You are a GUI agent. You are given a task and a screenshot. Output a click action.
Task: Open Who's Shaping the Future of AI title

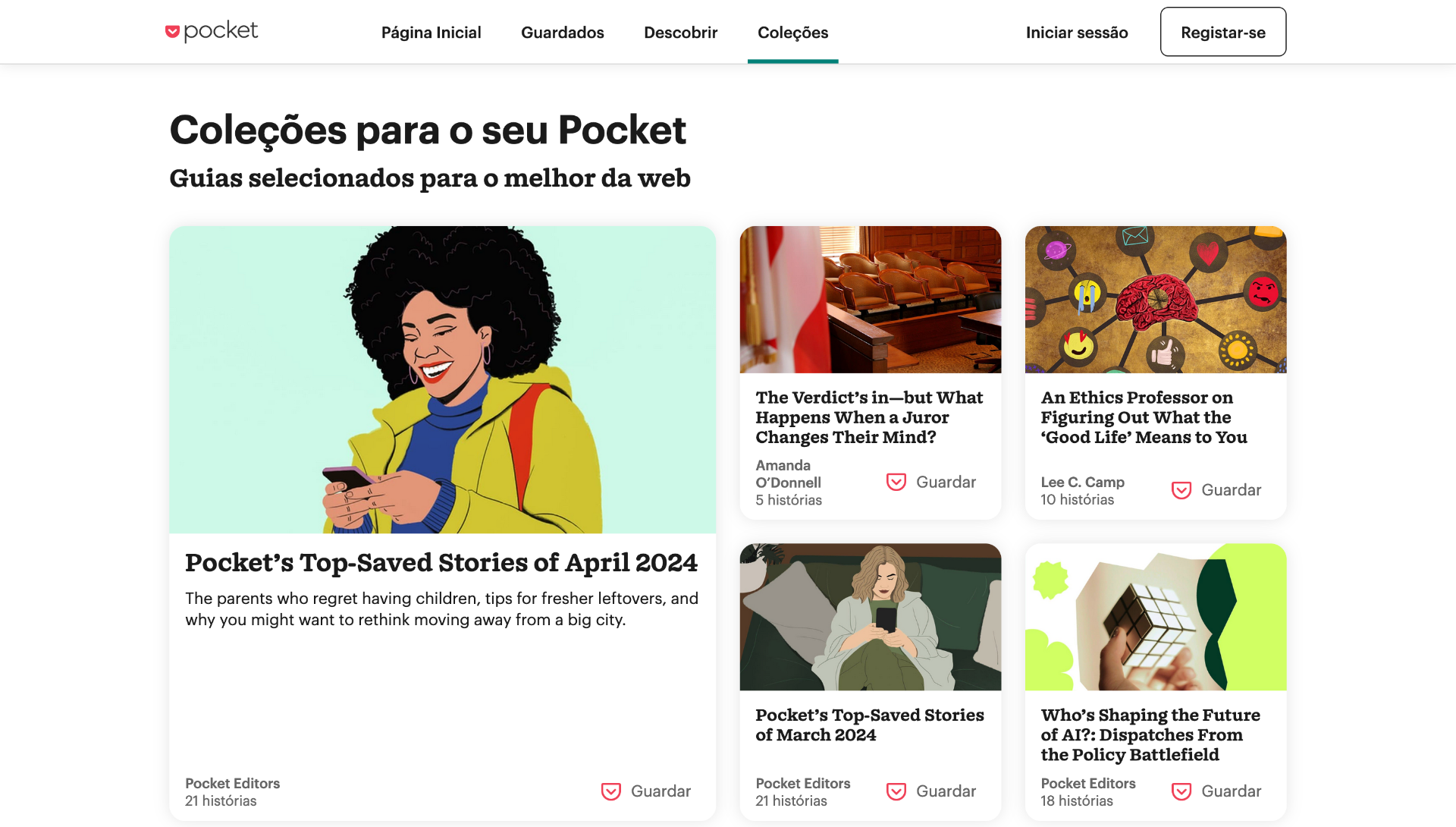click(1150, 734)
